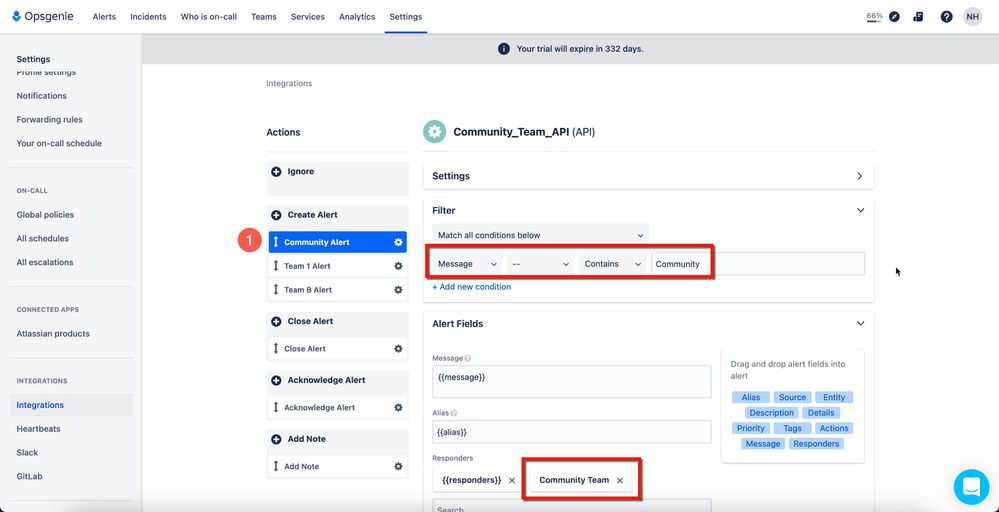Open All escalations in the sidebar

pos(45,262)
